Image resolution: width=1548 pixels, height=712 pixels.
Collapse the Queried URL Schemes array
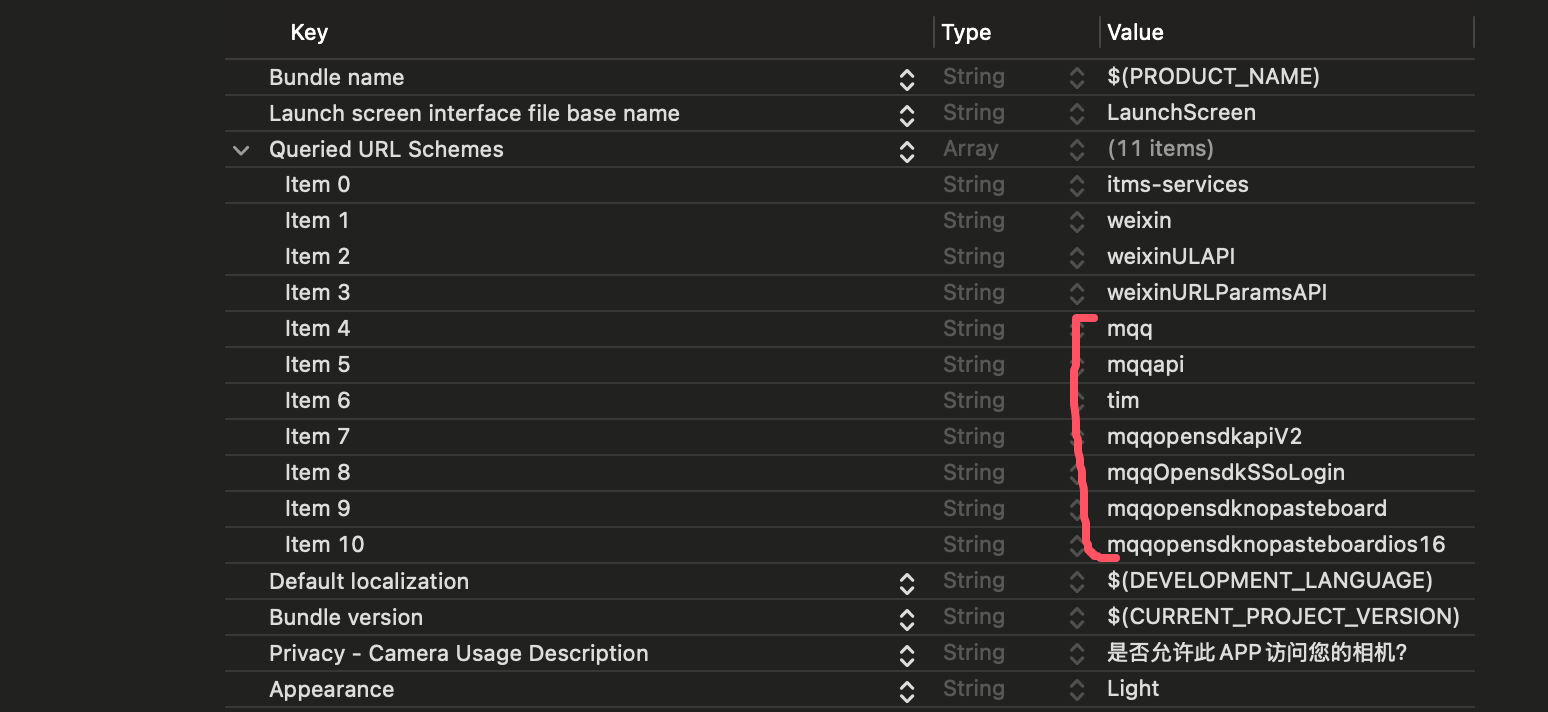point(240,150)
